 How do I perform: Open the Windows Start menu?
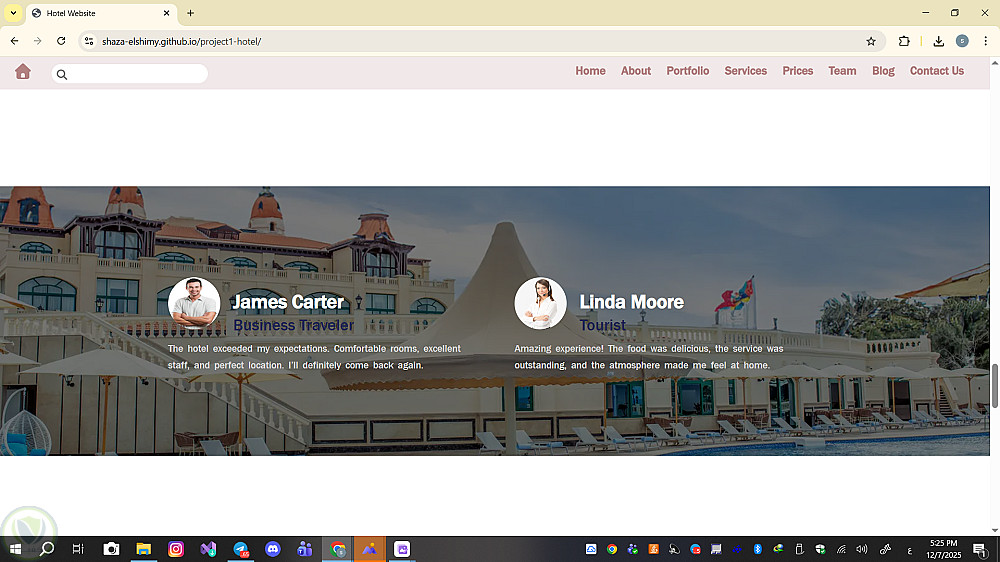click(x=15, y=549)
